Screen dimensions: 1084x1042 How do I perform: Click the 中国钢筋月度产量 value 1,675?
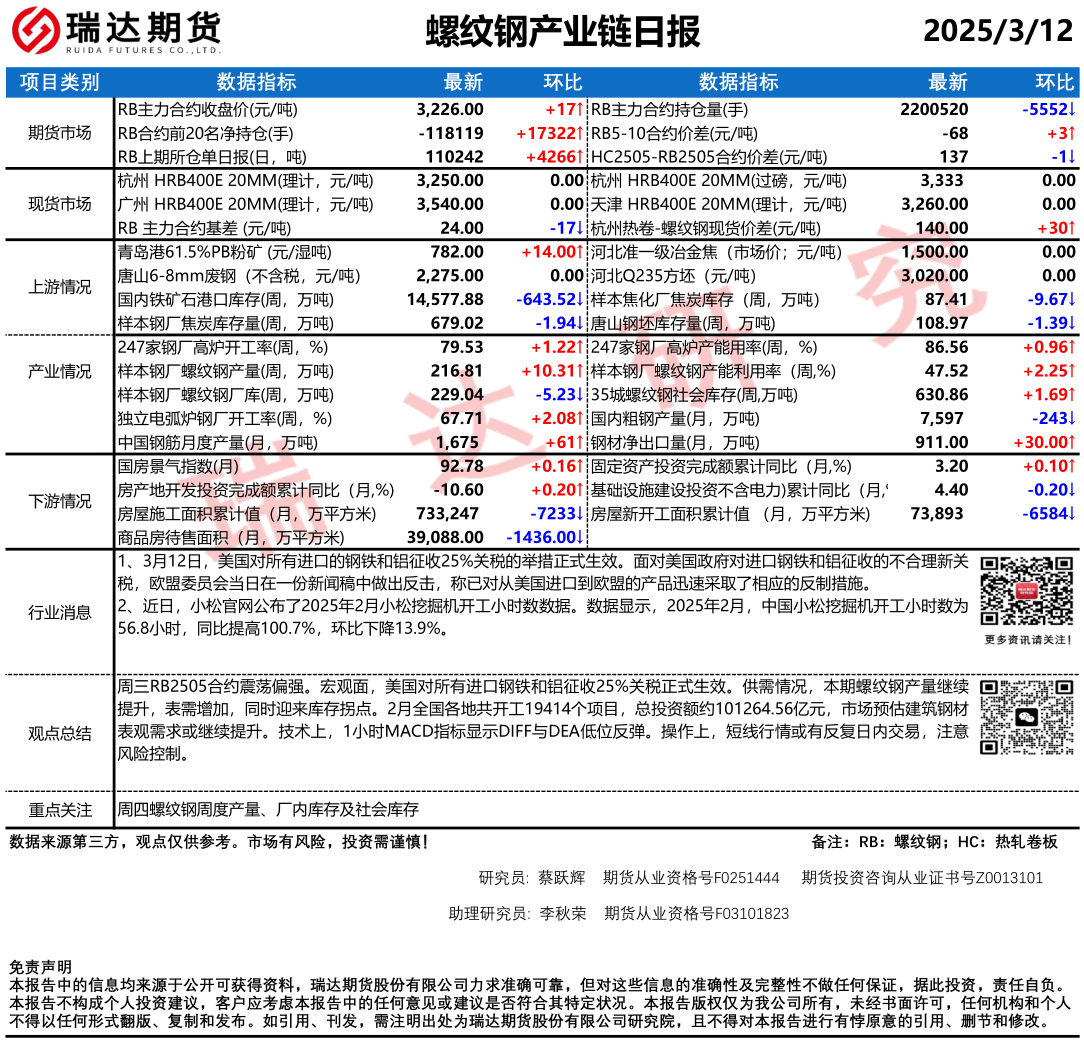click(457, 443)
